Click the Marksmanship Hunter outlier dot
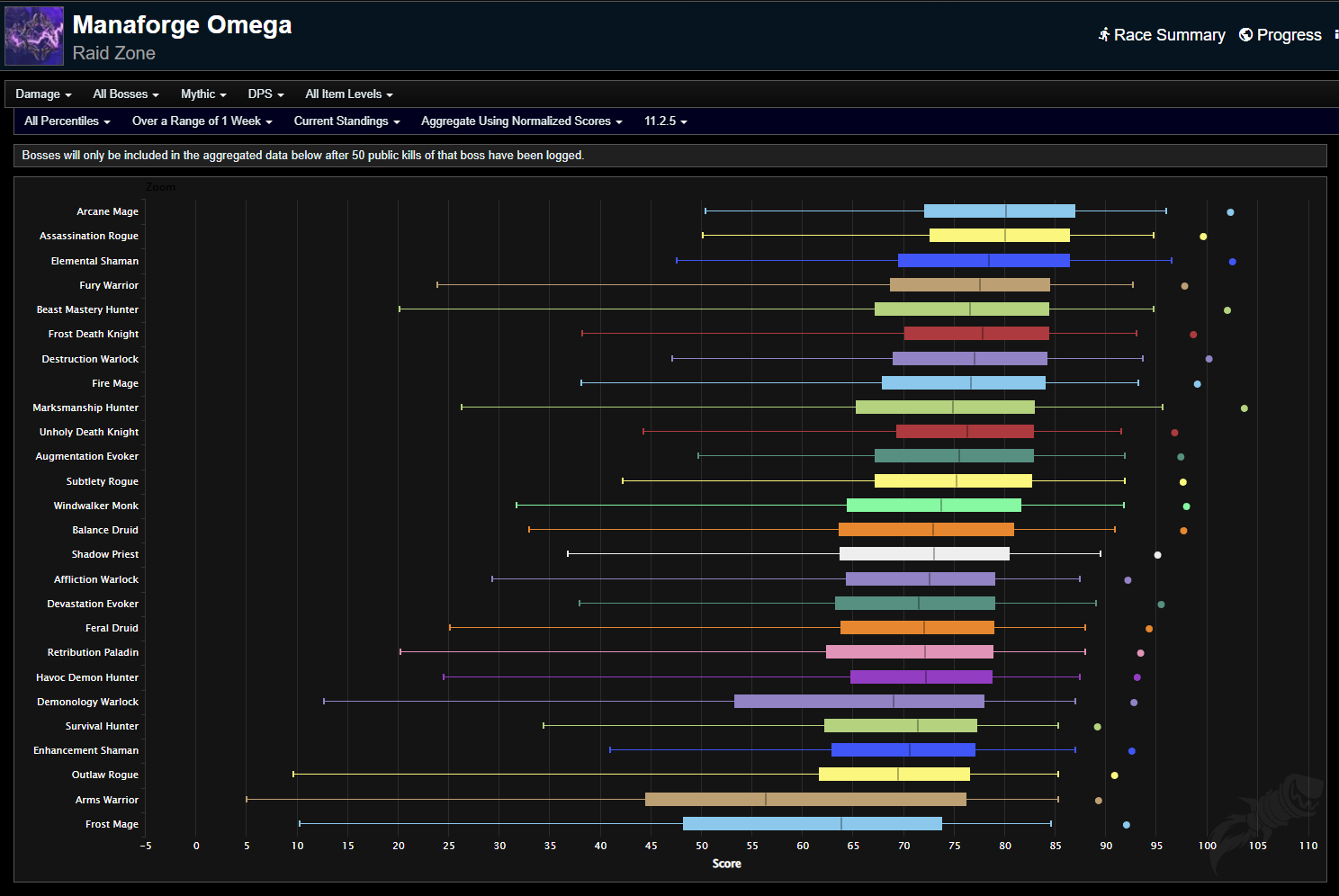Screen dimensions: 1339x896 pyautogui.click(x=1244, y=408)
